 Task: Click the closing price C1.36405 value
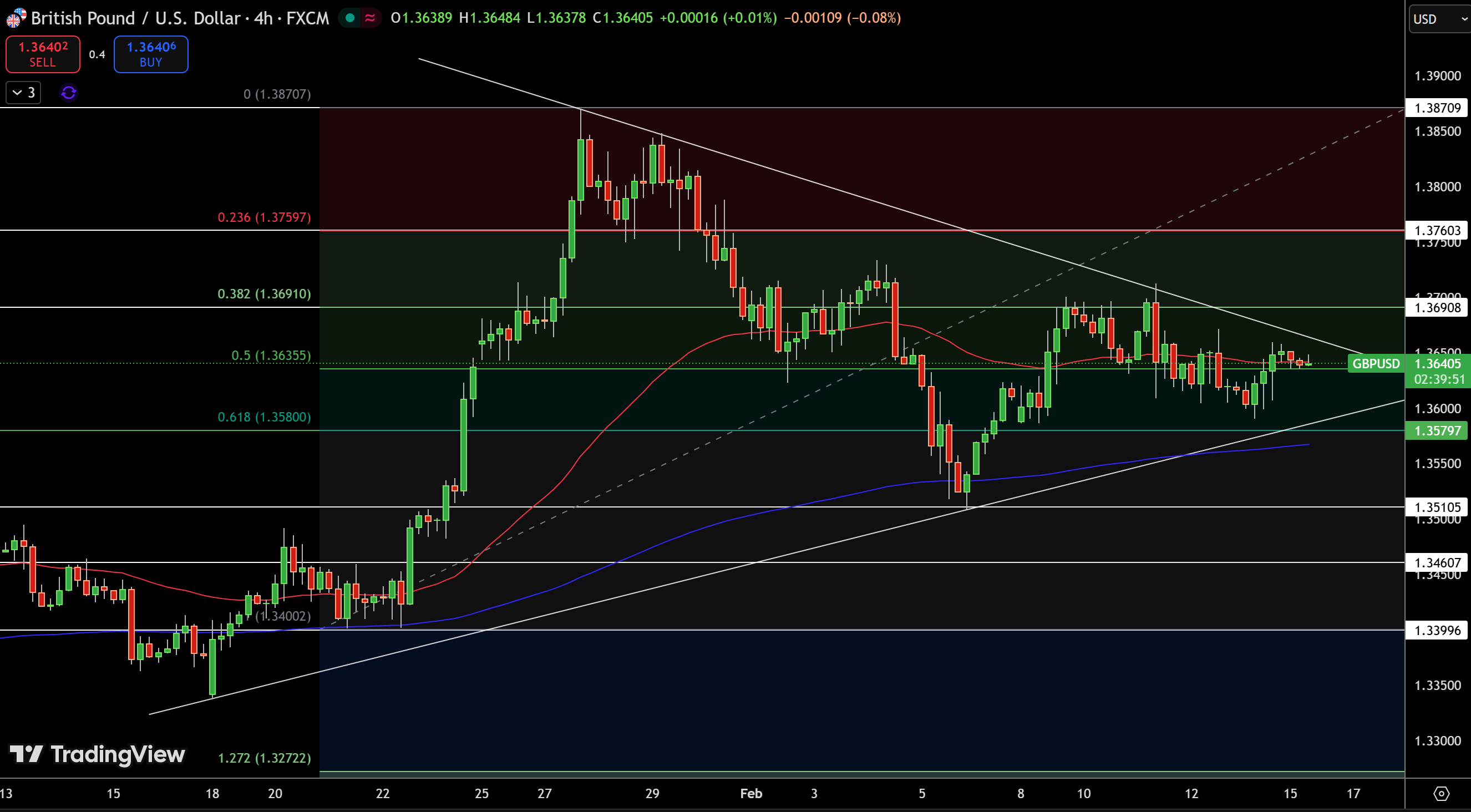point(622,18)
